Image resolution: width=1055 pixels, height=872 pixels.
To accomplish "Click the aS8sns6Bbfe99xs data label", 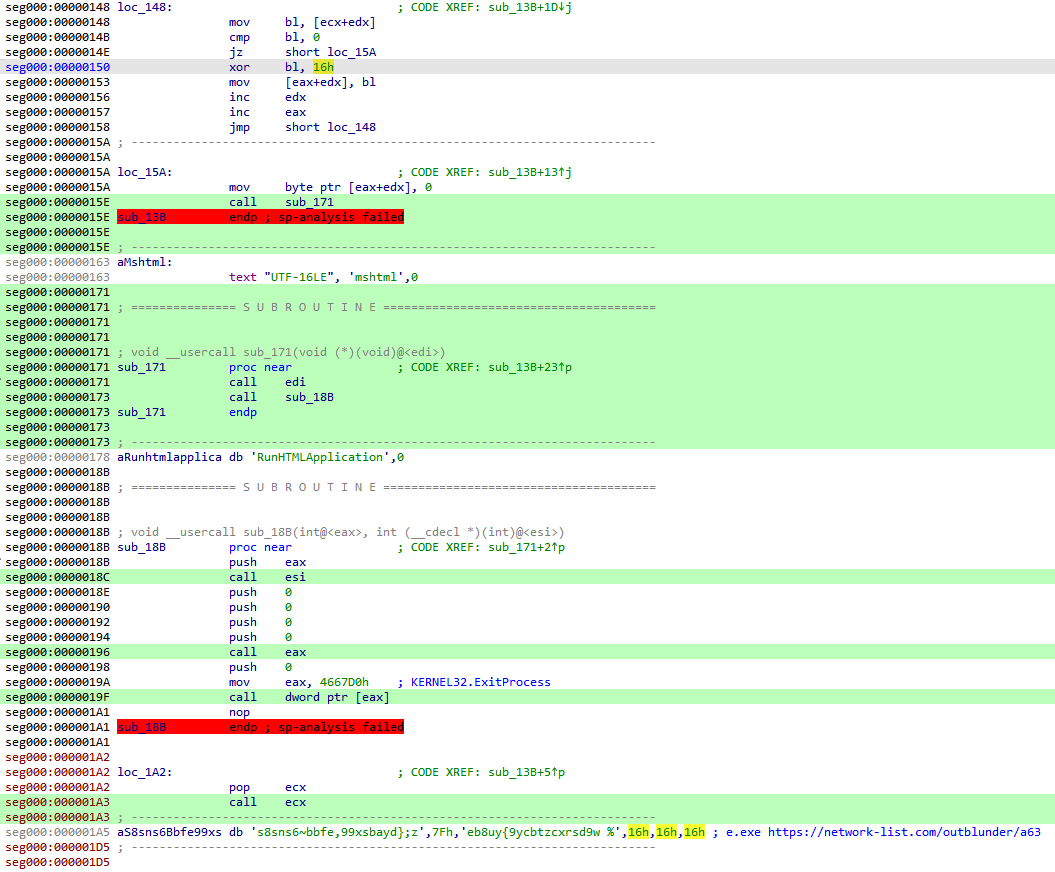I will [170, 832].
